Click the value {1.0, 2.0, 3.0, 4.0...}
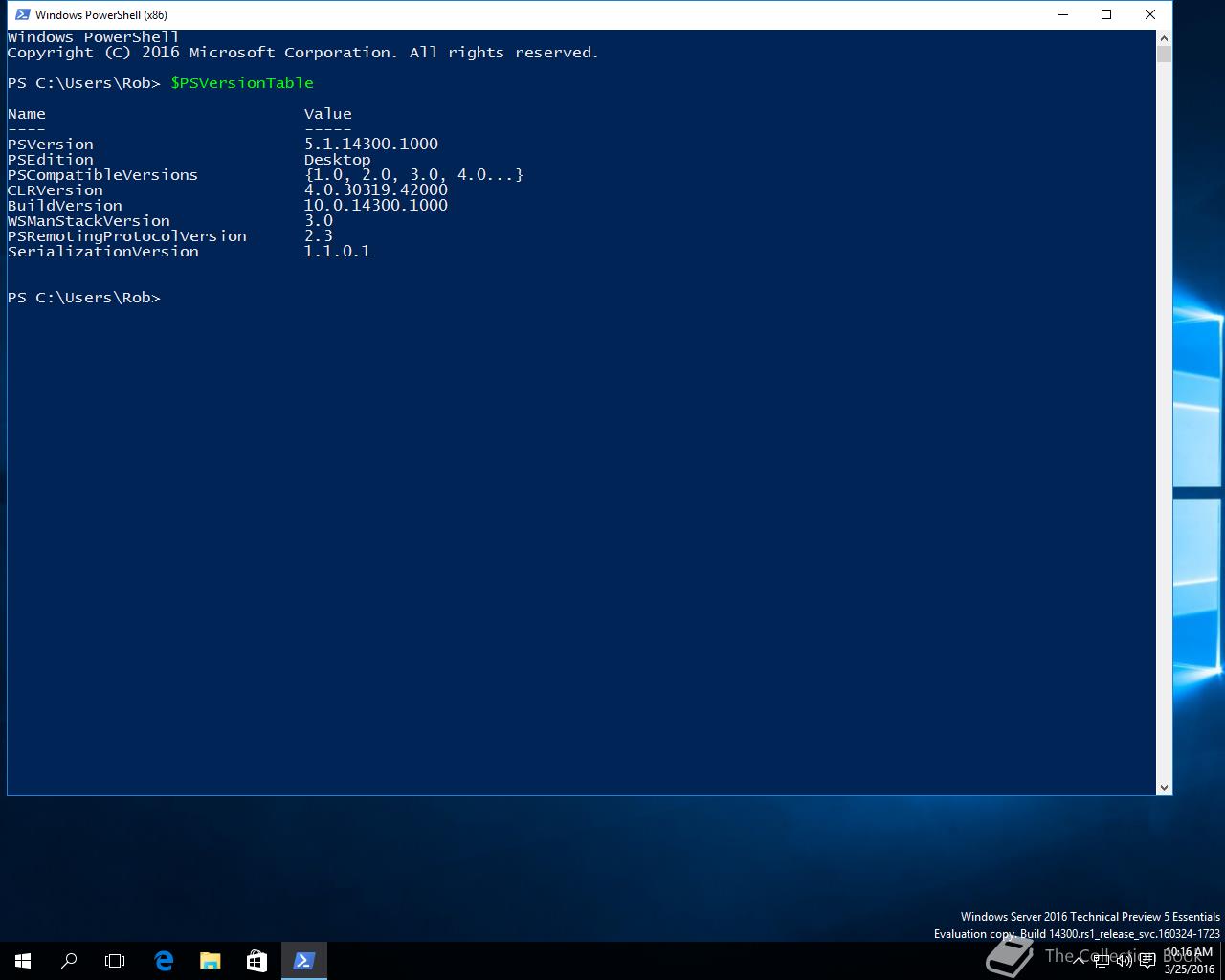 coord(414,175)
